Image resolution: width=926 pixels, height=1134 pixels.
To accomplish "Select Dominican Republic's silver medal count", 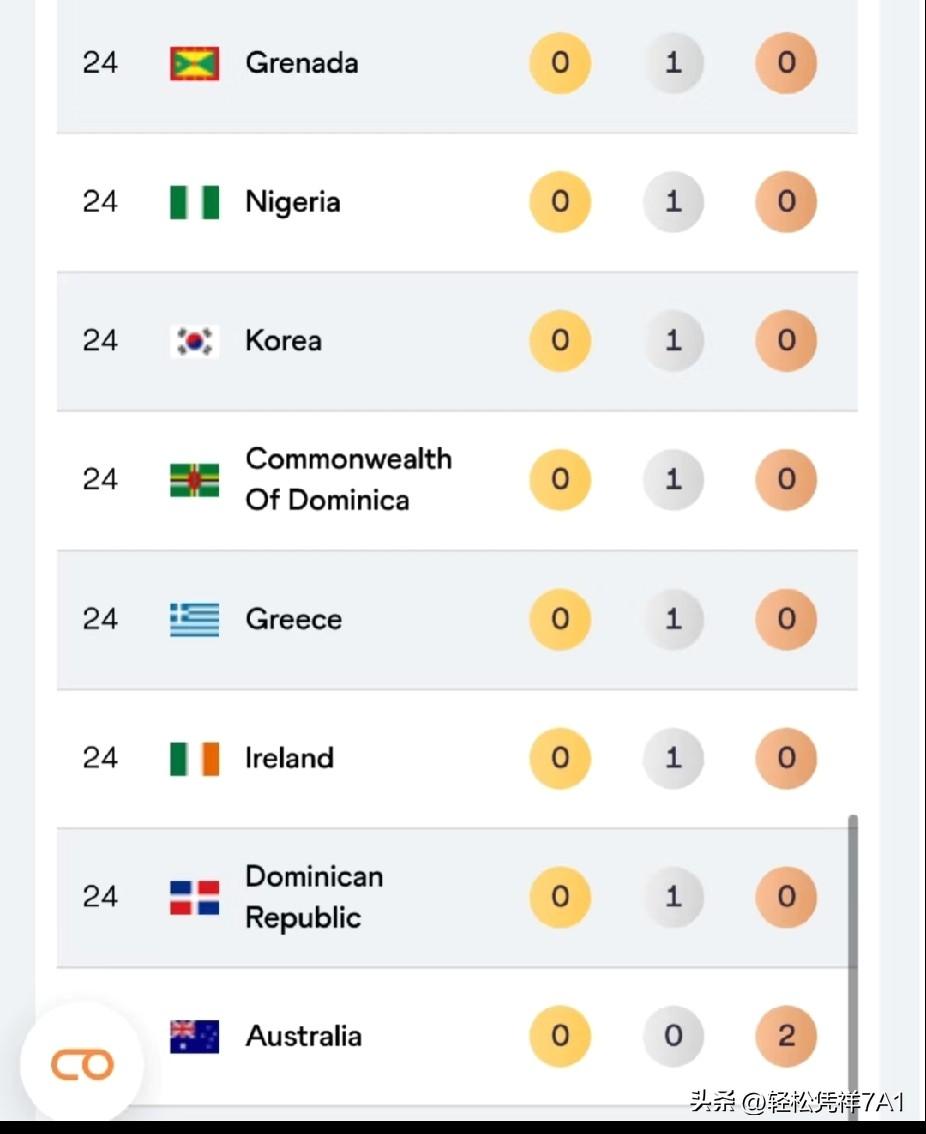I will (x=674, y=897).
